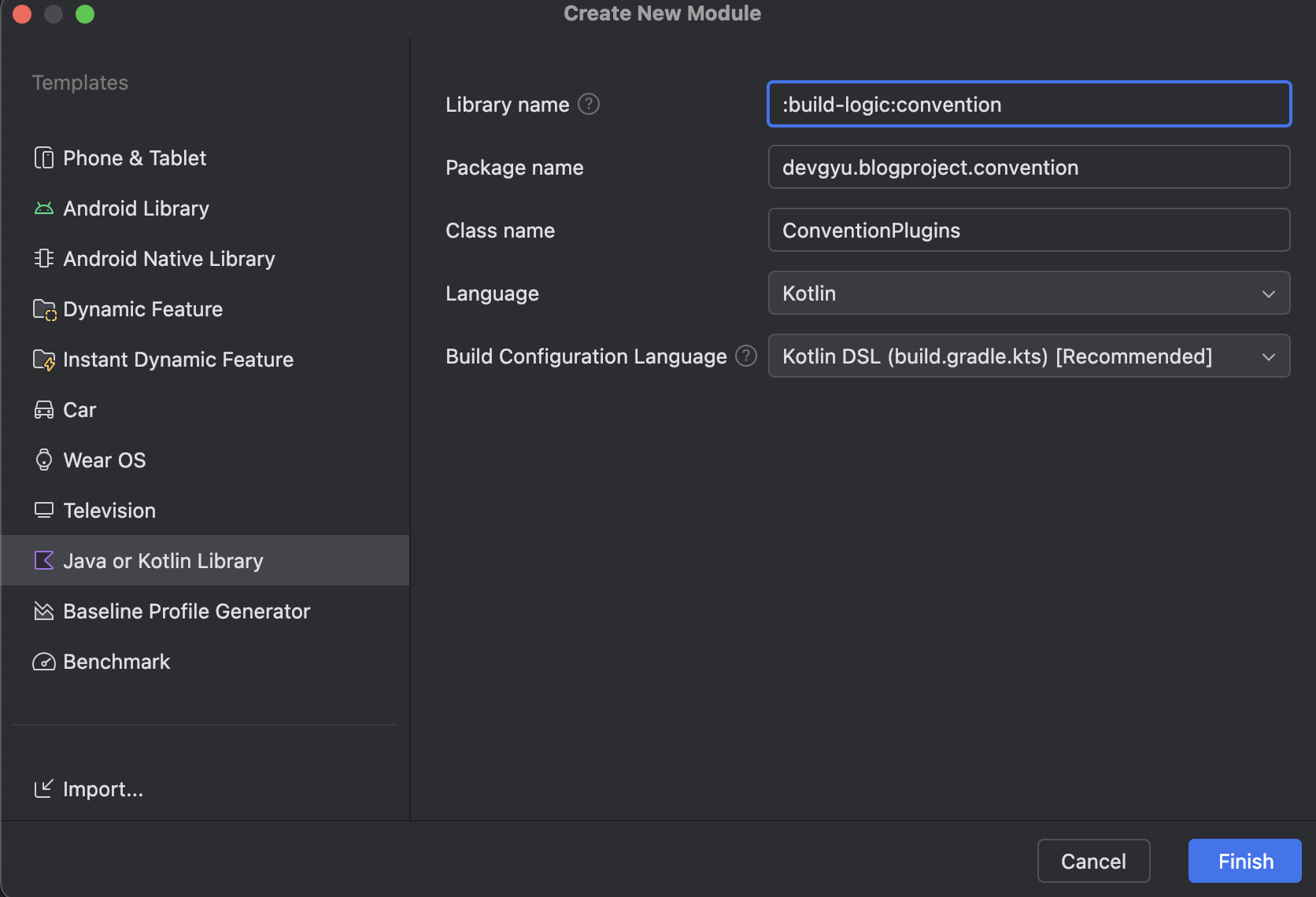Show Build Configuration Language help
The width and height of the screenshot is (1316, 897).
[745, 356]
